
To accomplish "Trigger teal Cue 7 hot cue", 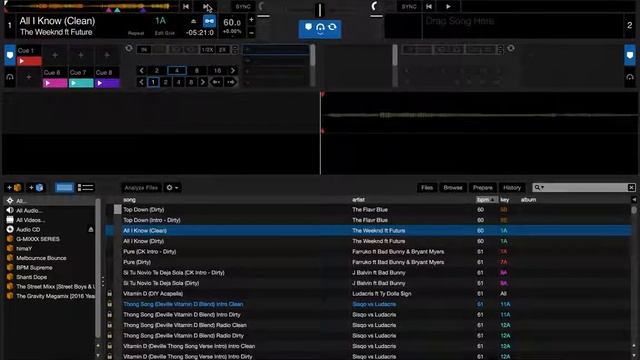I will [x=81, y=83].
